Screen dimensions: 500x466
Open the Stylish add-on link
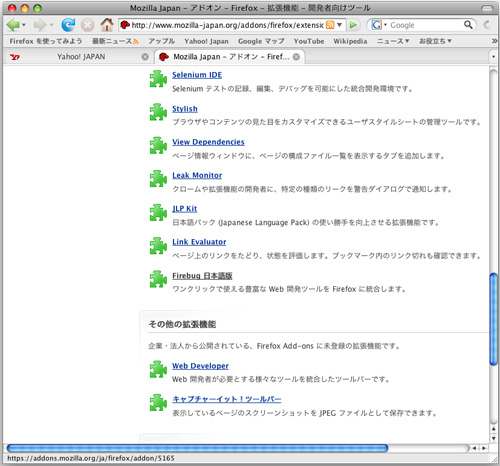[185, 109]
